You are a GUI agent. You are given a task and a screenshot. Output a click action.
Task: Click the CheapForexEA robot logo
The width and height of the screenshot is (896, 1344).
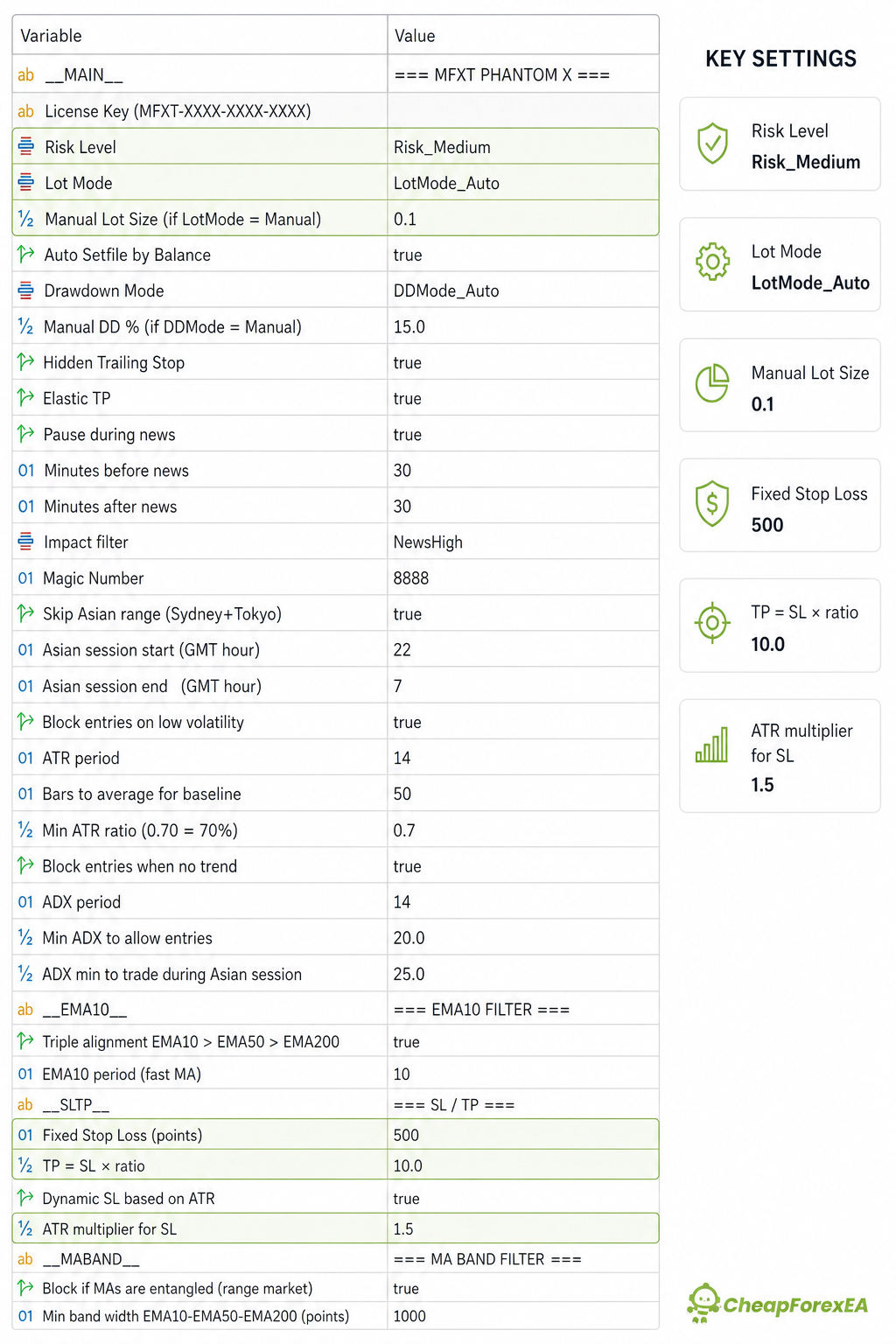[703, 1304]
